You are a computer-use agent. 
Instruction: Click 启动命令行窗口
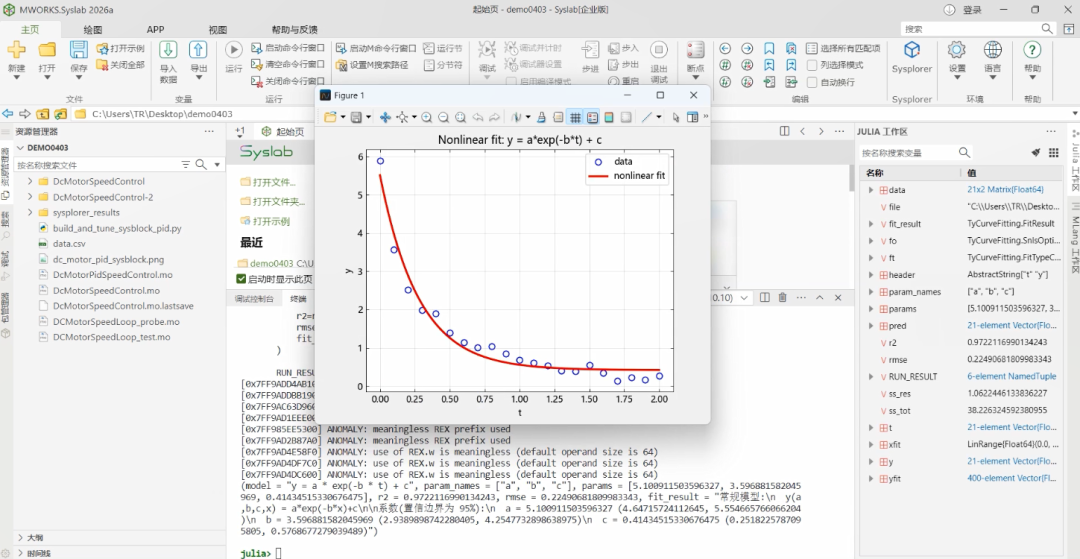288,48
